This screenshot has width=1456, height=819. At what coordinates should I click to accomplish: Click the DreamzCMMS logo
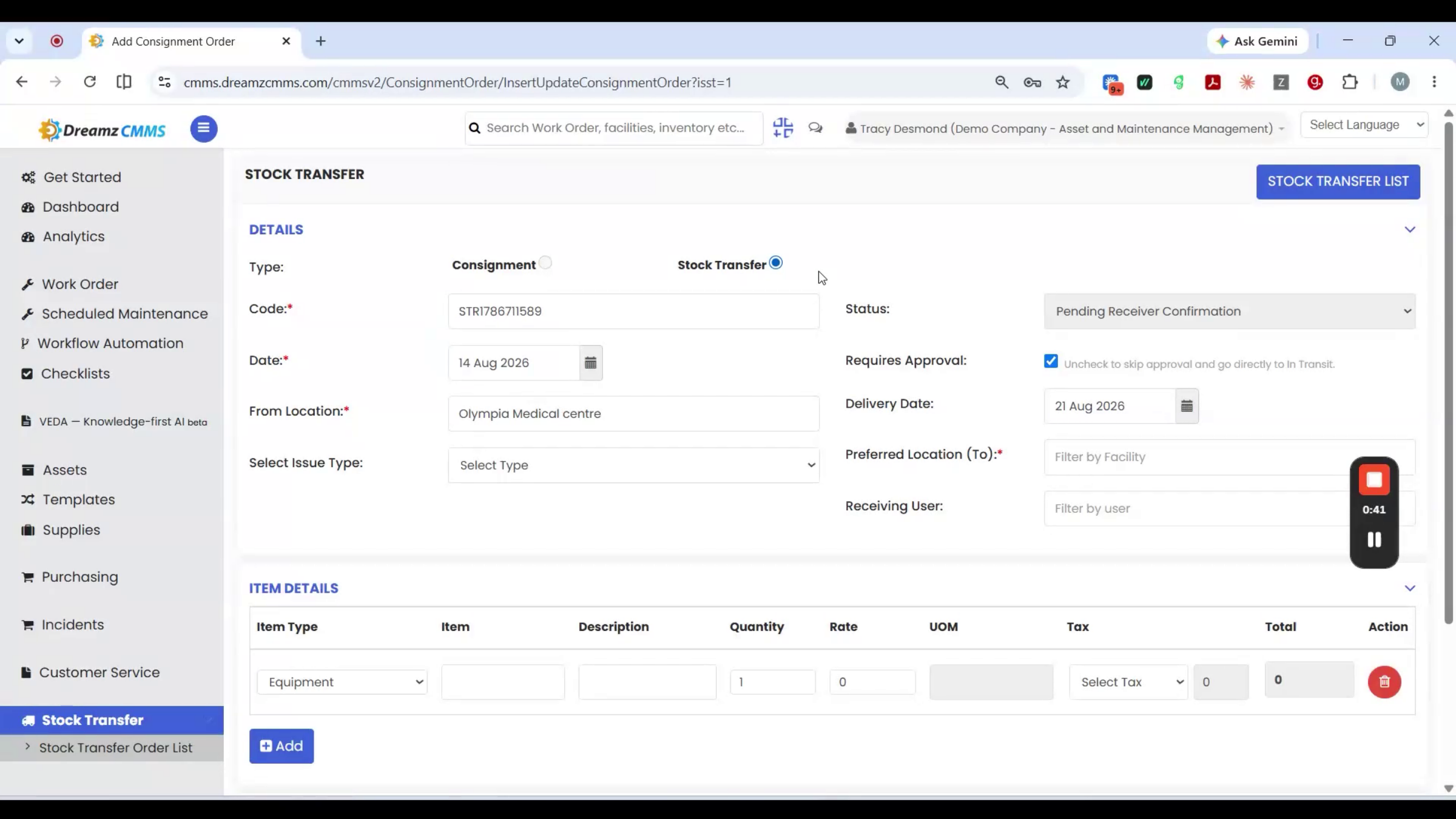[x=102, y=130]
